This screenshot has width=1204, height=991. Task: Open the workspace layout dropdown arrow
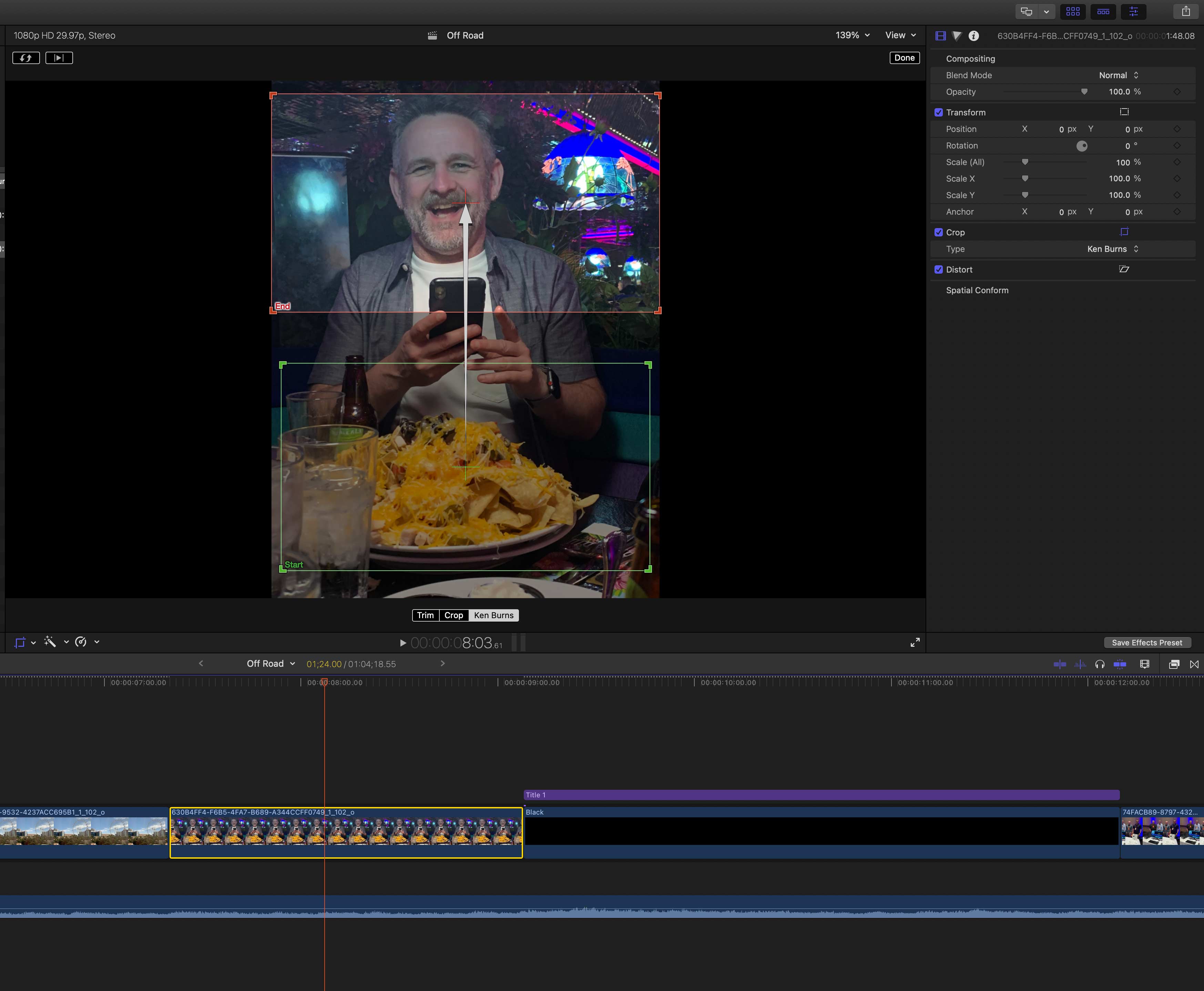click(1046, 11)
